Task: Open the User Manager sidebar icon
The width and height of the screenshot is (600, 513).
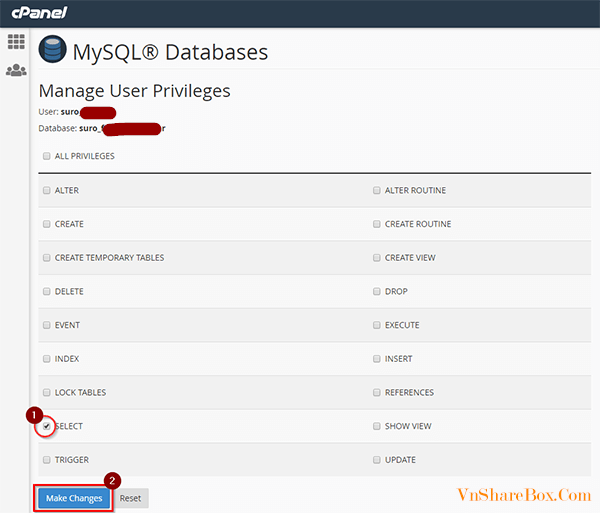Action: (15, 70)
